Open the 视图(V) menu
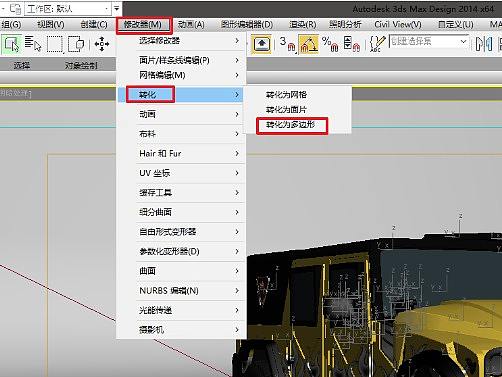The height and width of the screenshot is (377, 502). tap(51, 25)
